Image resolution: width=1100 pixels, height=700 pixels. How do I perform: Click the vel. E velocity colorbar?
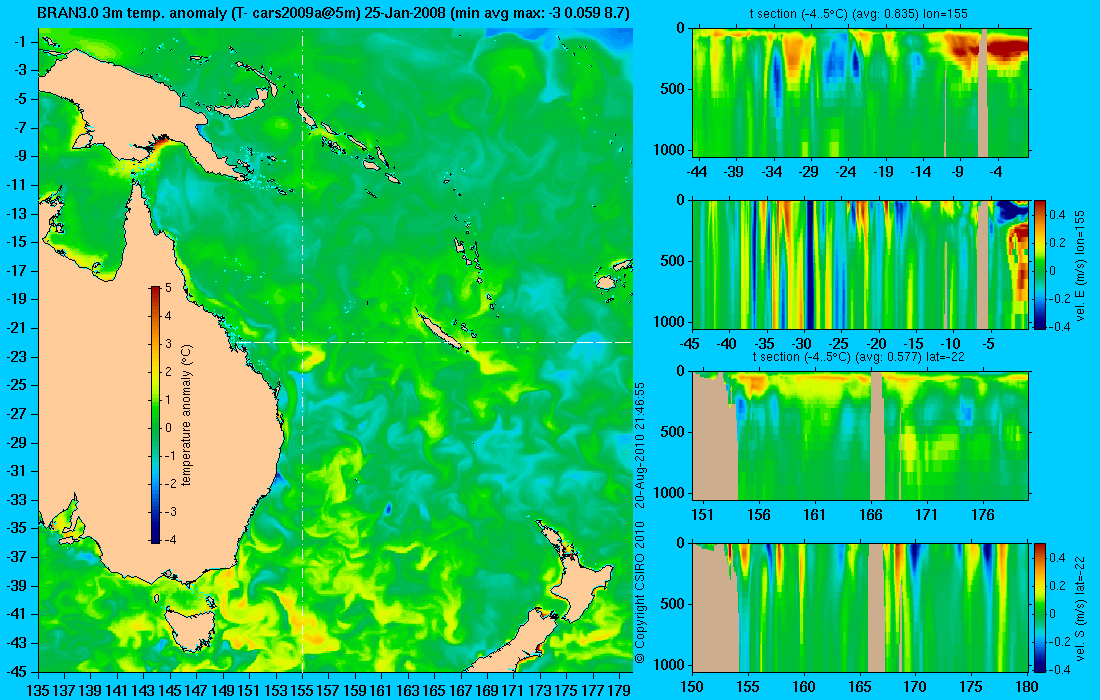click(1039, 264)
